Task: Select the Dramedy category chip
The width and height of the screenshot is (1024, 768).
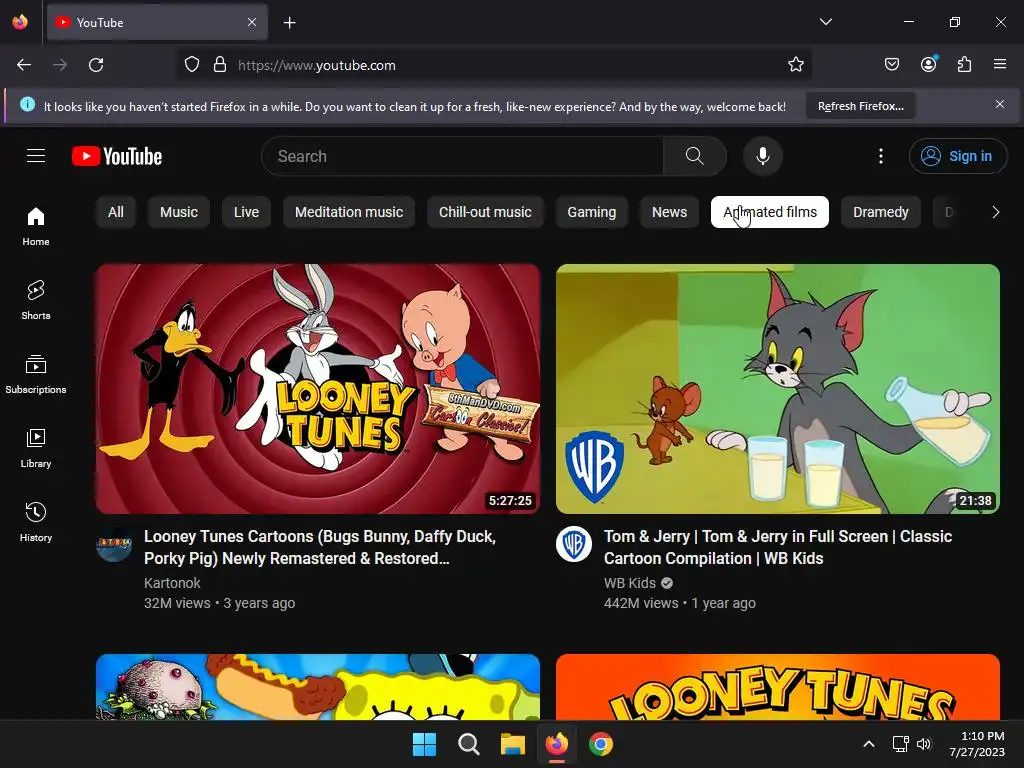Action: [881, 212]
